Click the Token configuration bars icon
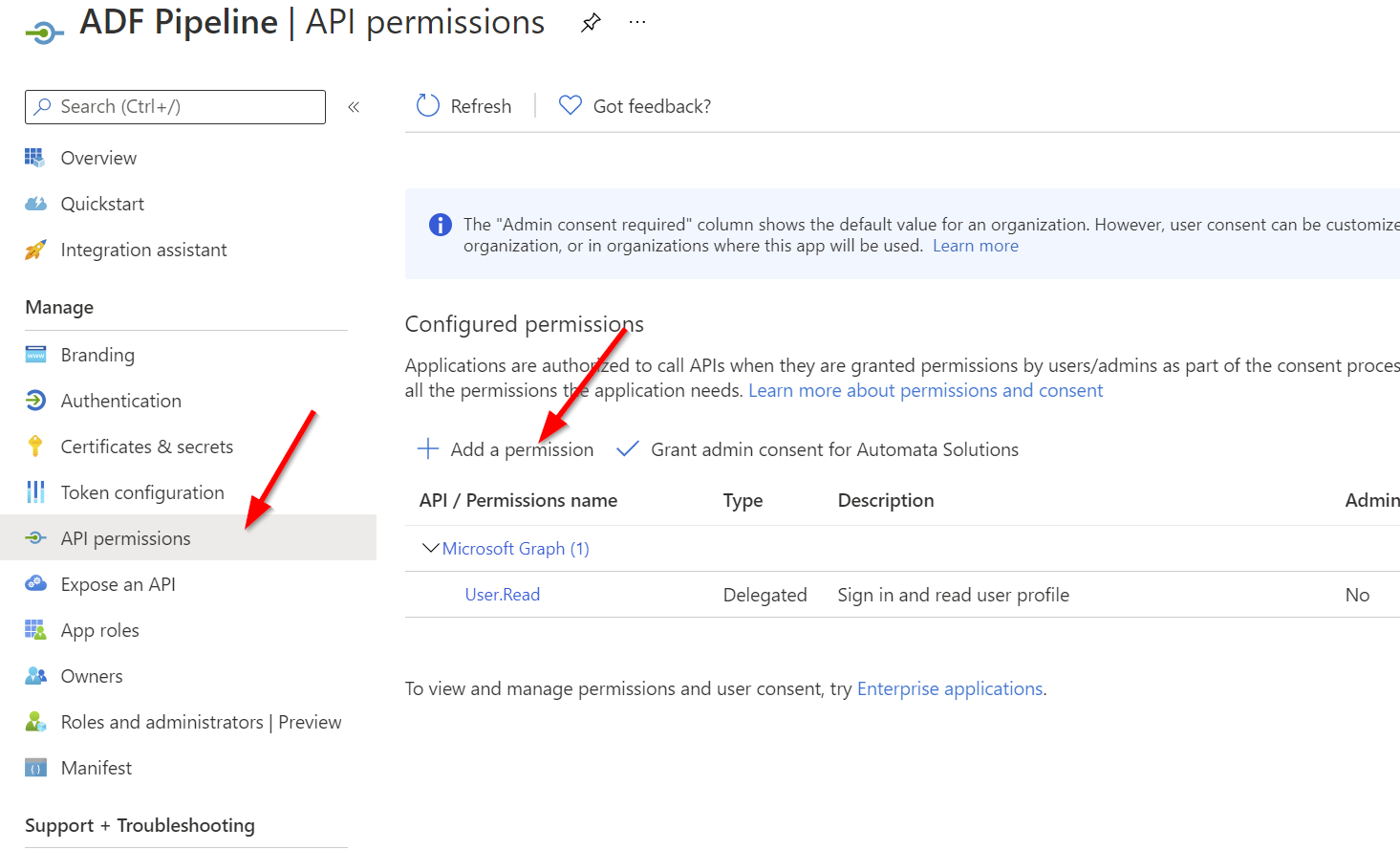The height and width of the screenshot is (850, 1400). [x=35, y=492]
